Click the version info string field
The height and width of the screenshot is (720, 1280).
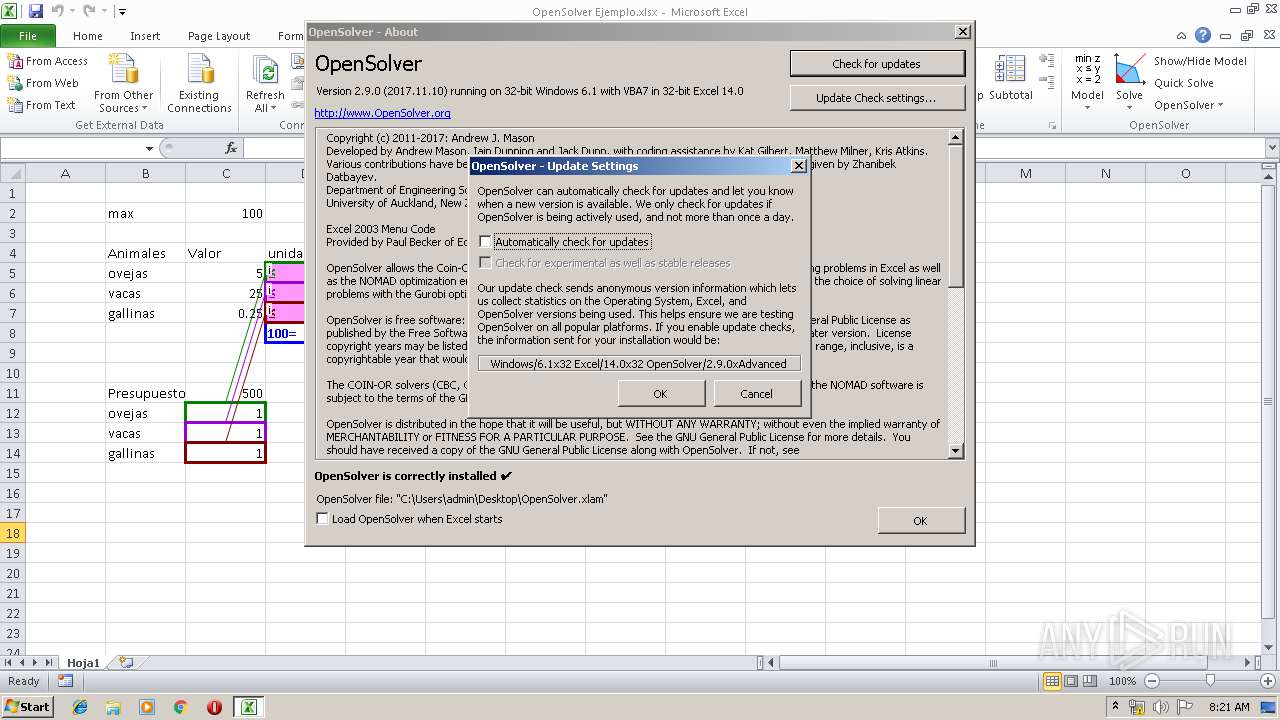tap(639, 364)
